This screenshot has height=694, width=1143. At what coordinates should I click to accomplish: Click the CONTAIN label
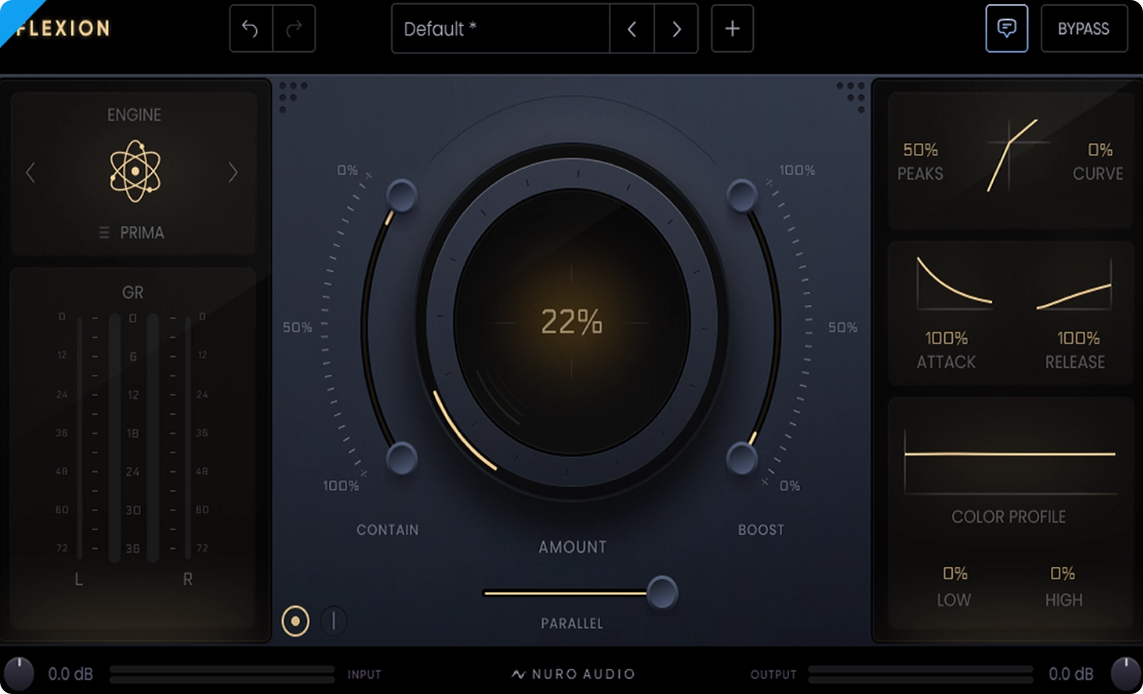click(388, 530)
